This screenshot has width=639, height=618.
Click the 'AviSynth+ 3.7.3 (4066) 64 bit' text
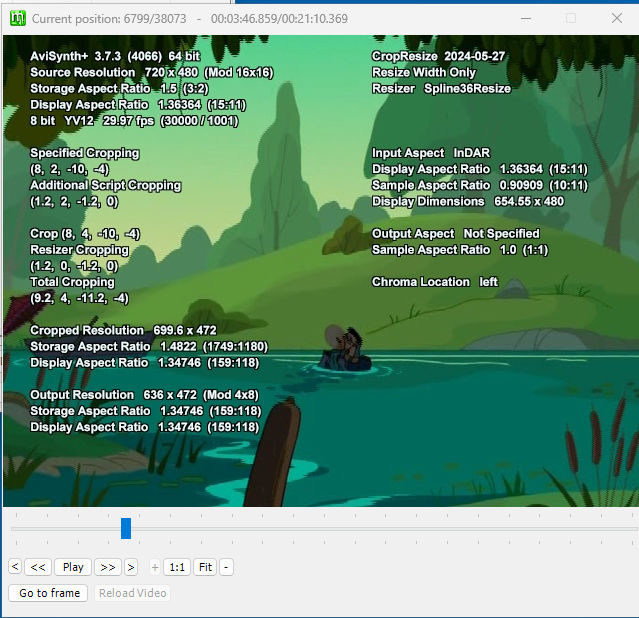pyautogui.click(x=115, y=57)
